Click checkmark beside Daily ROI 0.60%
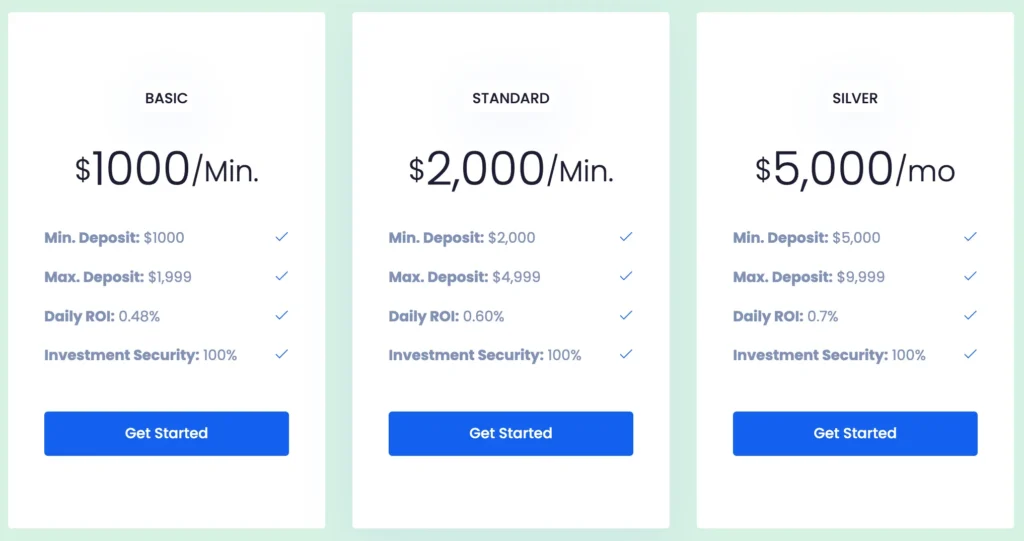 626,315
